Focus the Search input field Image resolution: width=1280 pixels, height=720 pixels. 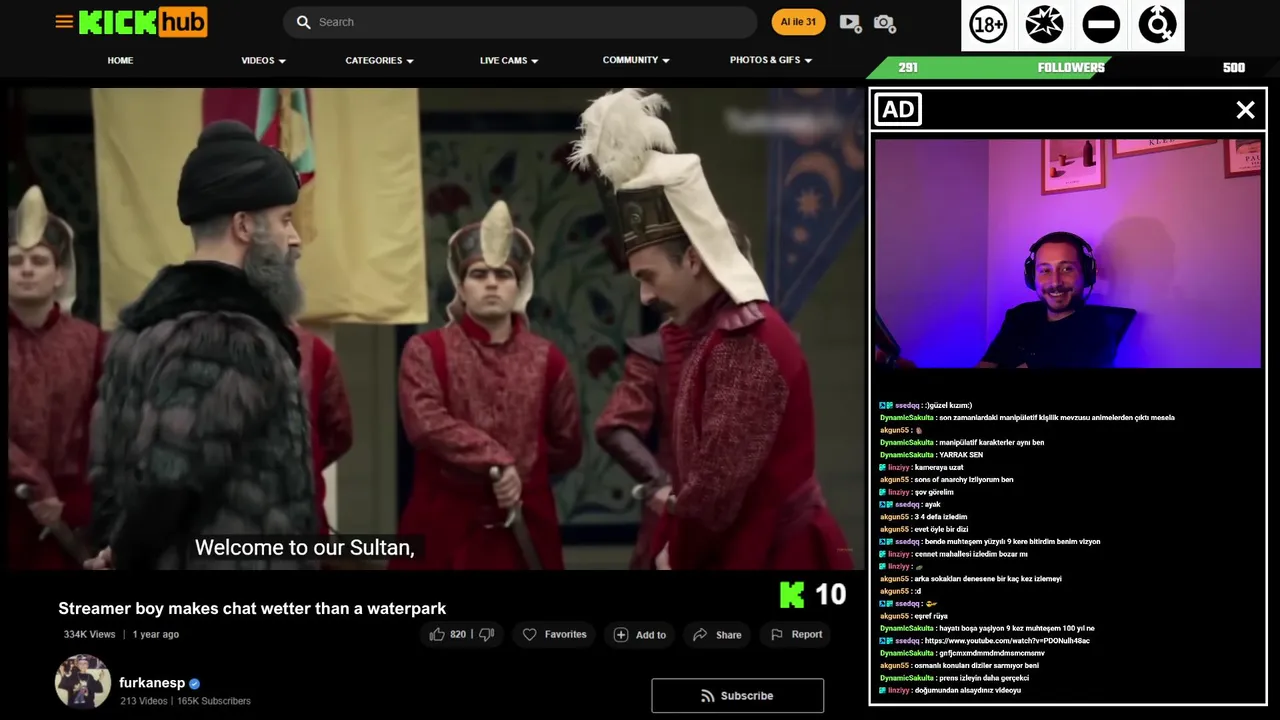[520, 22]
